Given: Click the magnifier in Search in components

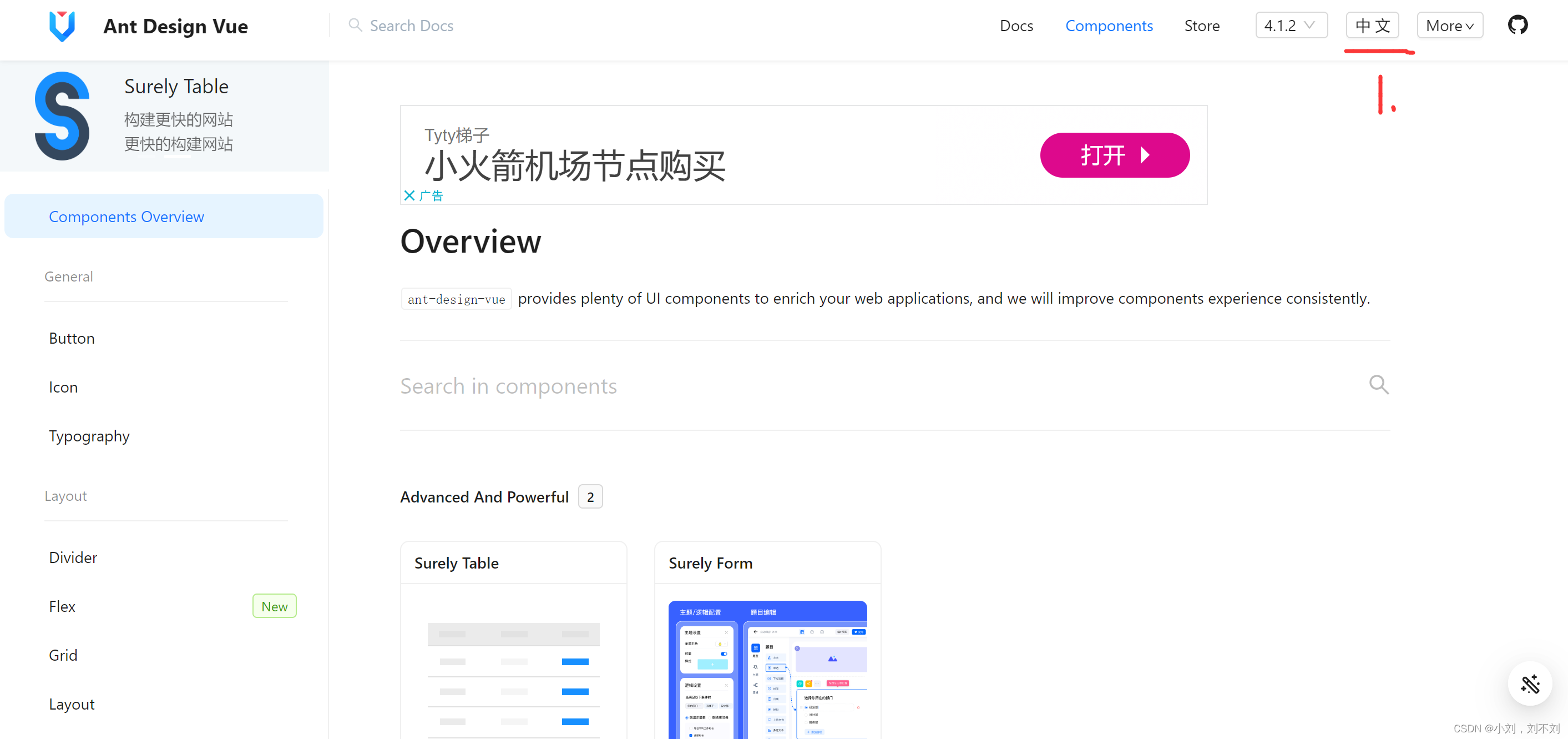Looking at the screenshot, I should click(x=1378, y=384).
